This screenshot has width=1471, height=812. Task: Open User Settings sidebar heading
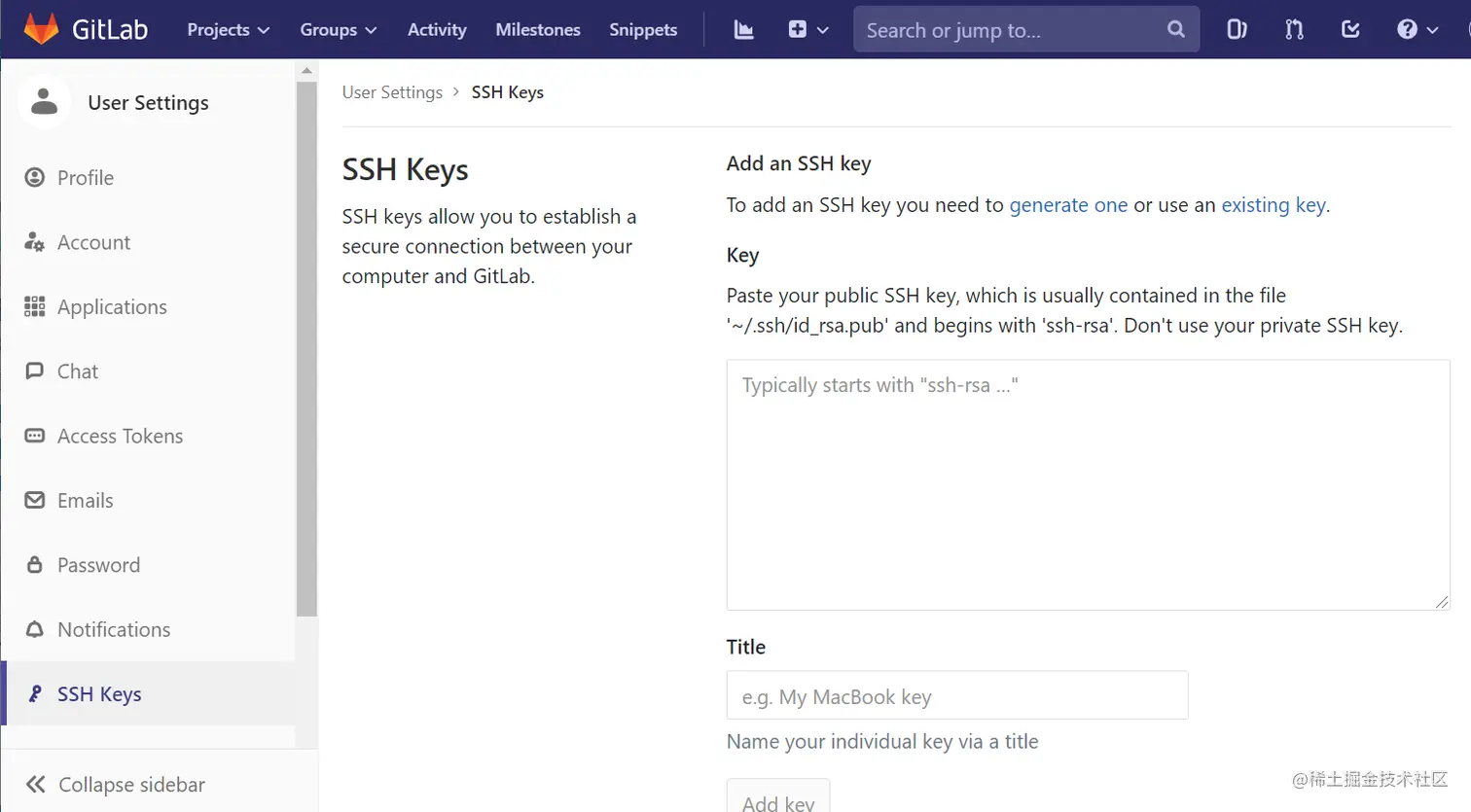(x=148, y=102)
